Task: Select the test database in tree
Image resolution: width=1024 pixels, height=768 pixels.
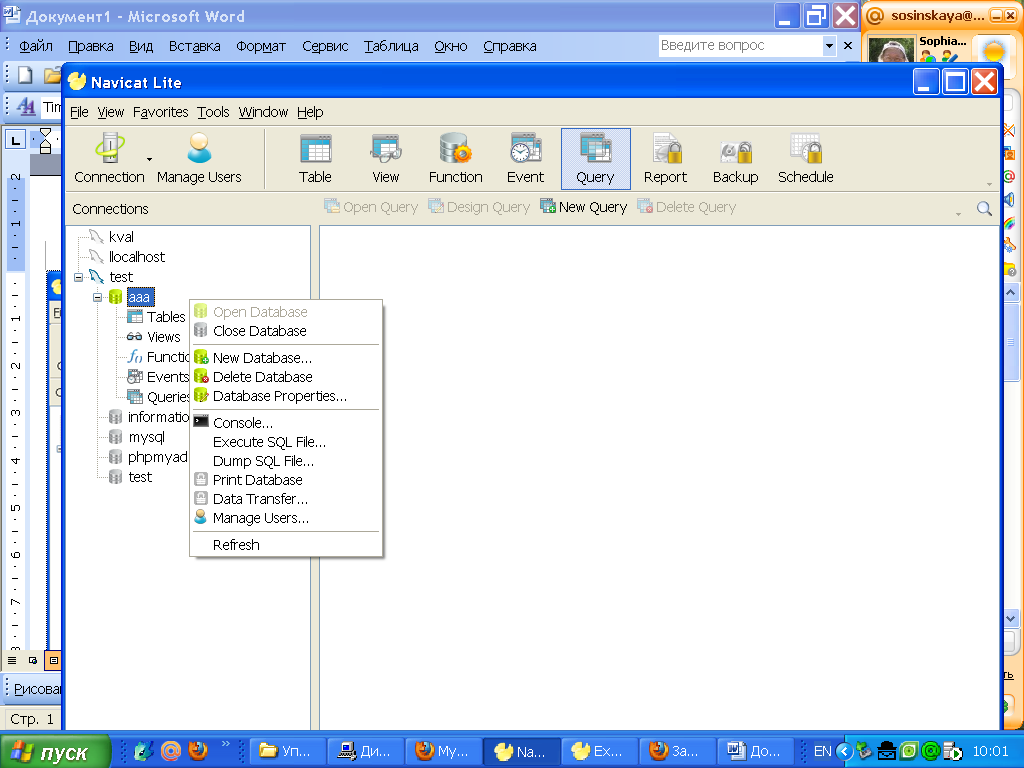Action: tap(140, 477)
